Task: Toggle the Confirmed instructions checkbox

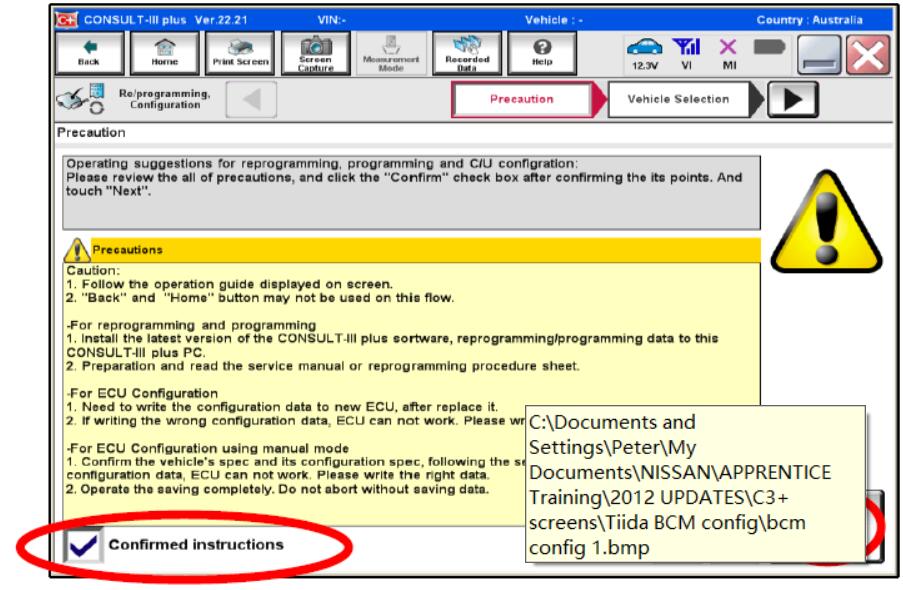Action: [84, 545]
